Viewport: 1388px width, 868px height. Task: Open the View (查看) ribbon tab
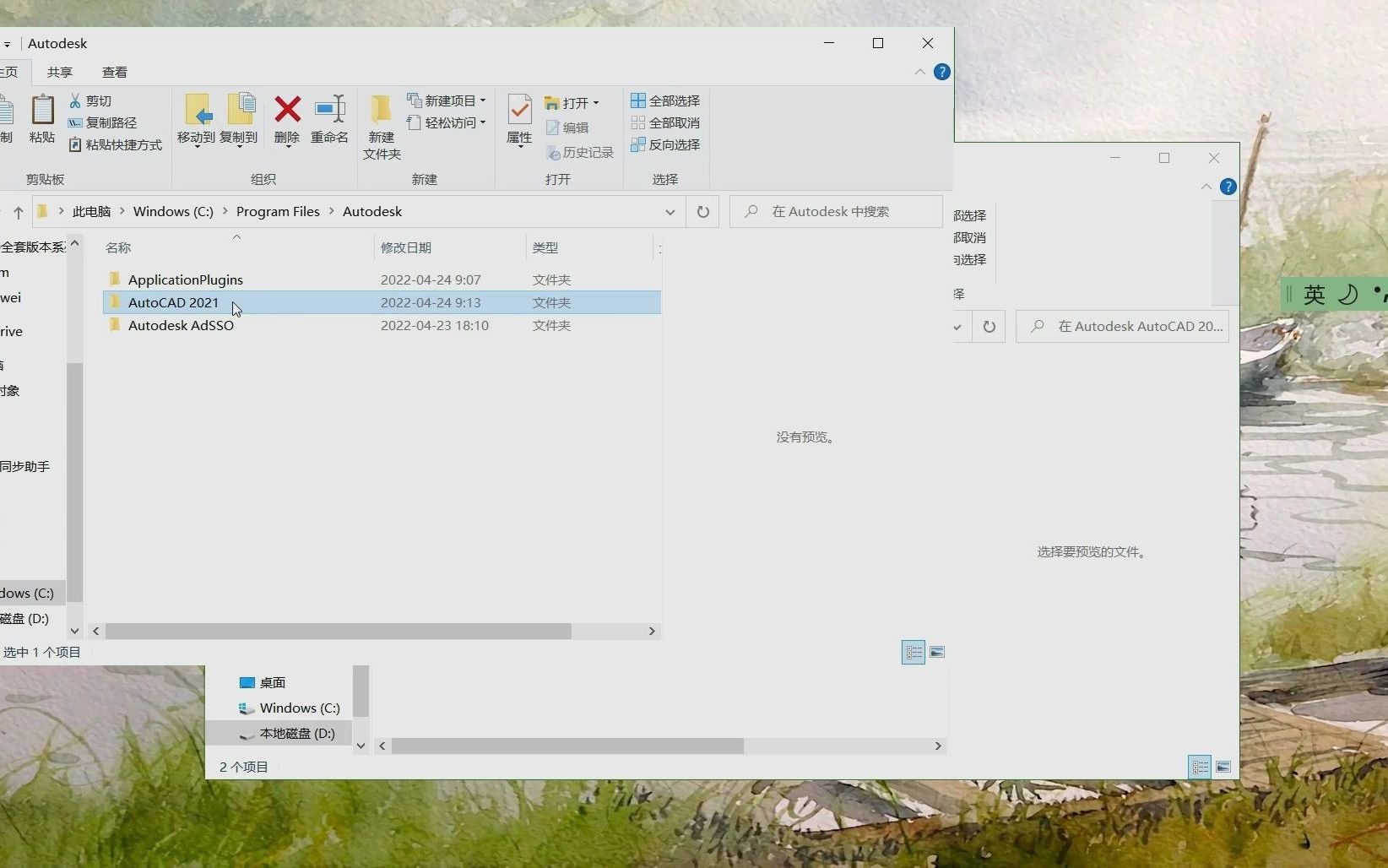point(115,73)
